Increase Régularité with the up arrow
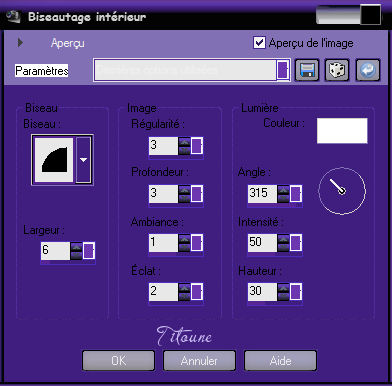The height and width of the screenshot is (386, 392). pos(184,142)
